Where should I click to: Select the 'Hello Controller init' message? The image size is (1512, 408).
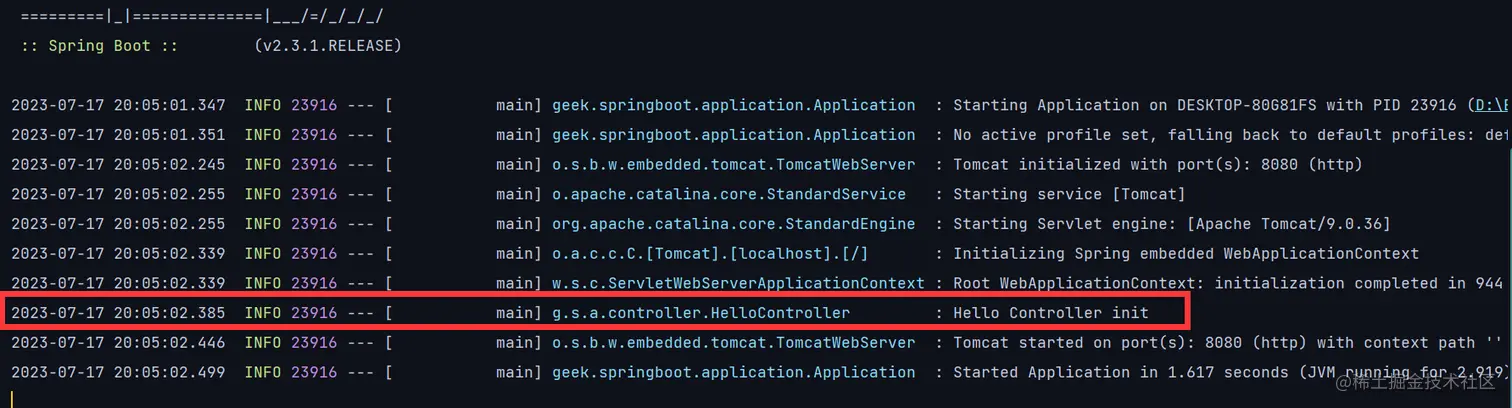(x=1051, y=313)
